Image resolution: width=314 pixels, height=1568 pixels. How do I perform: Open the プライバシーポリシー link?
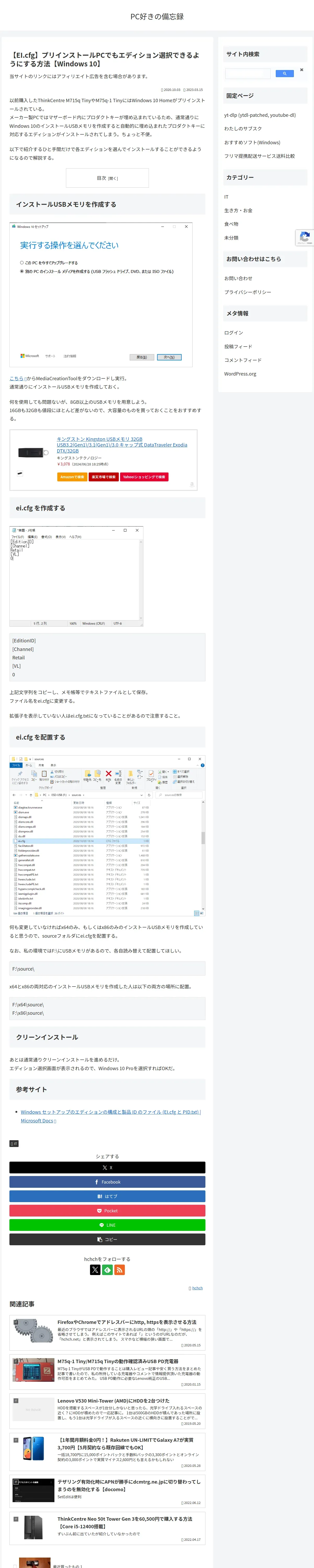tap(248, 292)
